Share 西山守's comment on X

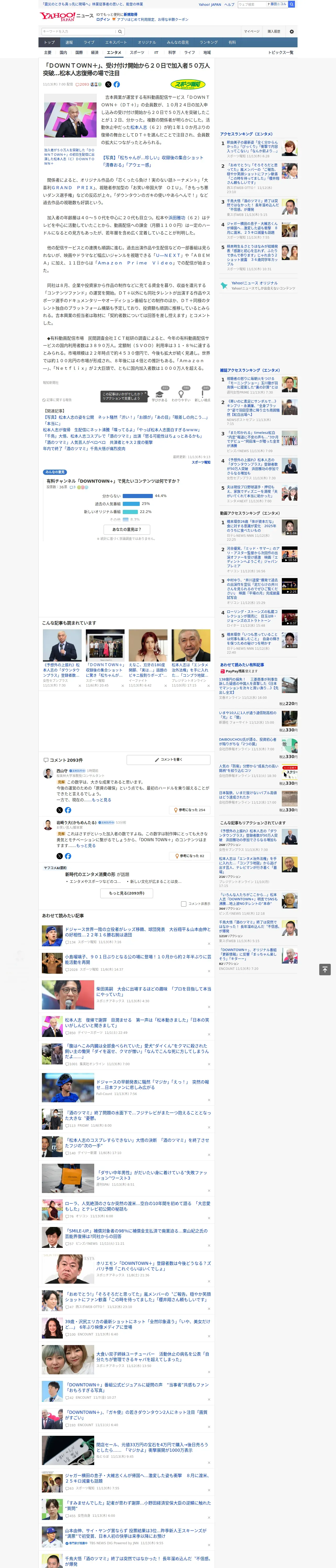coord(60,810)
